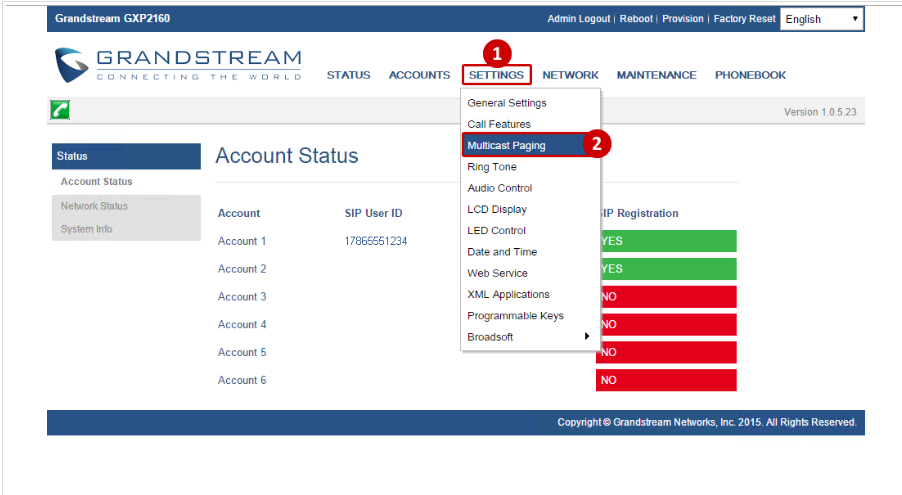This screenshot has height=495, width=902.
Task: Click the Status sidebar header
Action: coord(126,156)
